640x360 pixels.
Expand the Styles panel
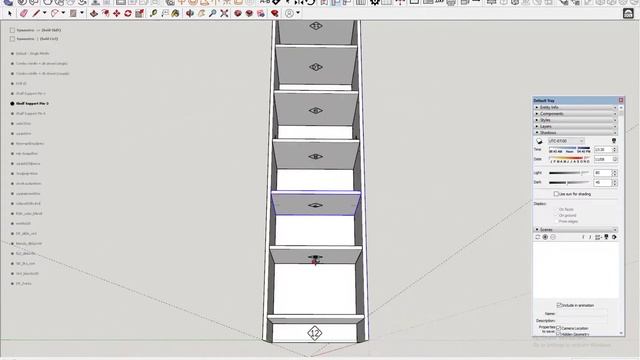[x=576, y=120]
